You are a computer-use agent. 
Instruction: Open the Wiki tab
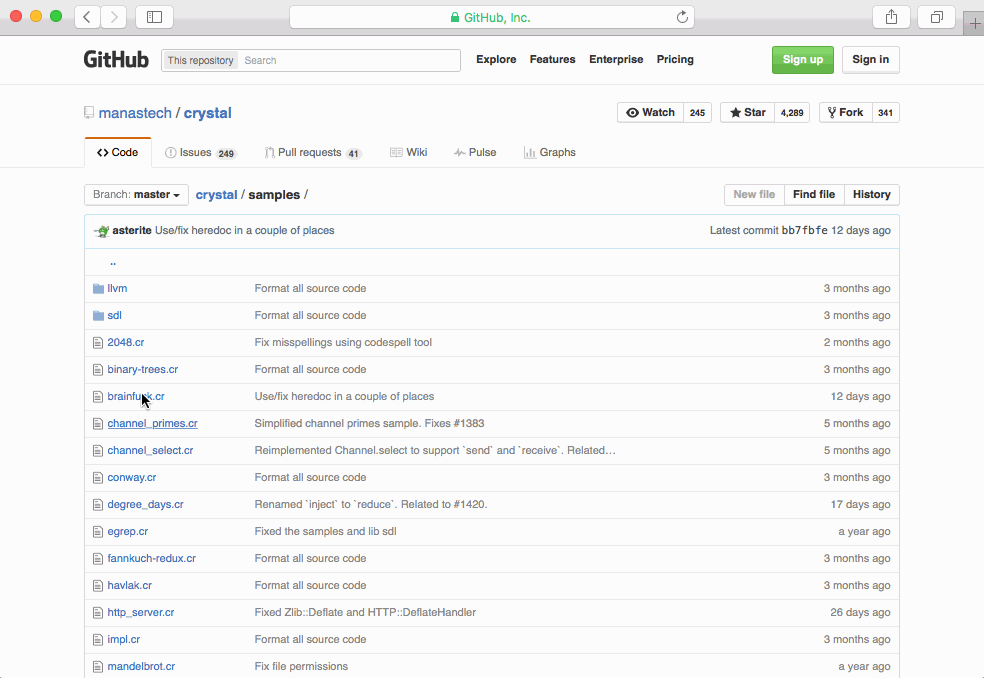[409, 153]
